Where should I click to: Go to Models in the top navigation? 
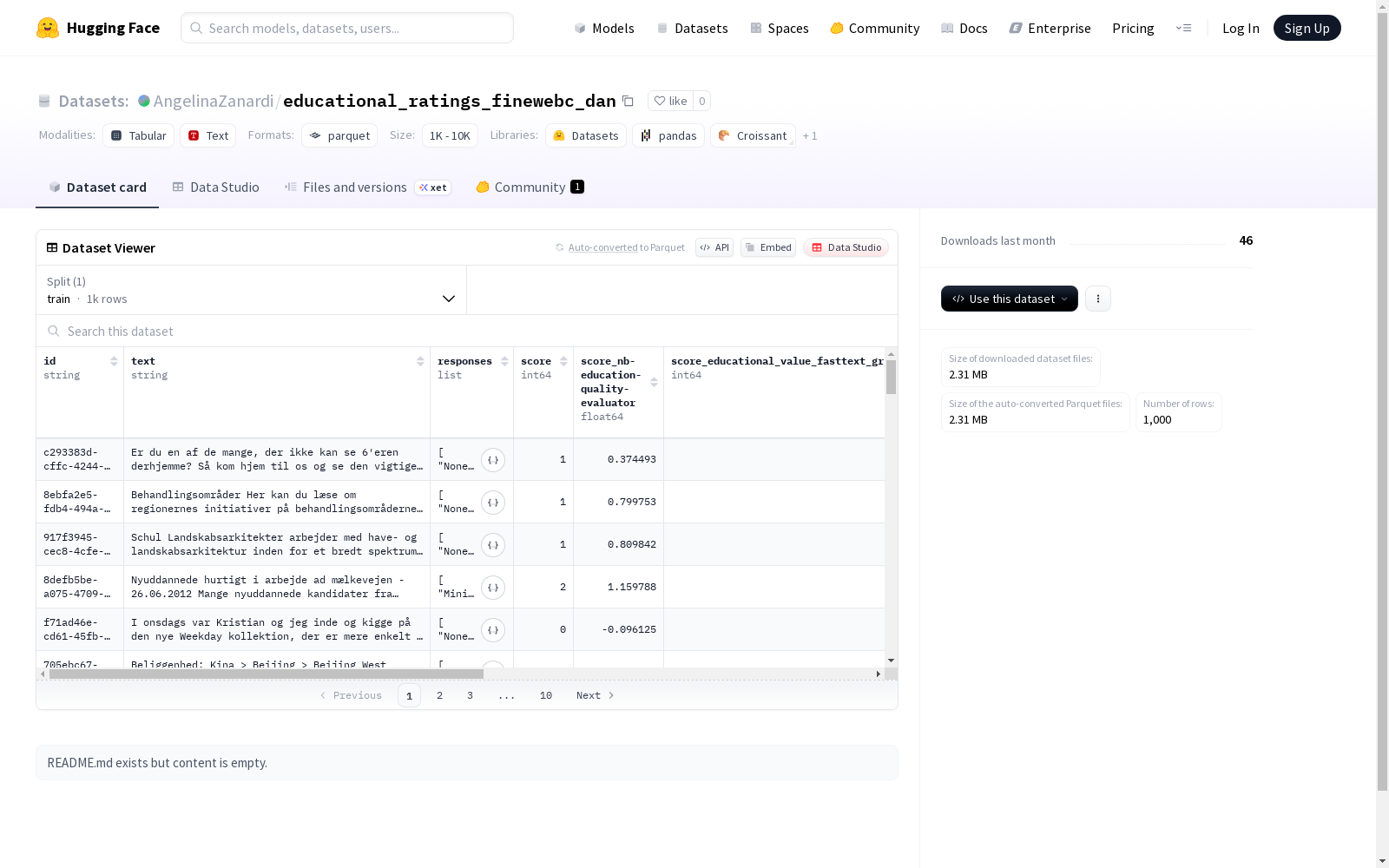[604, 28]
